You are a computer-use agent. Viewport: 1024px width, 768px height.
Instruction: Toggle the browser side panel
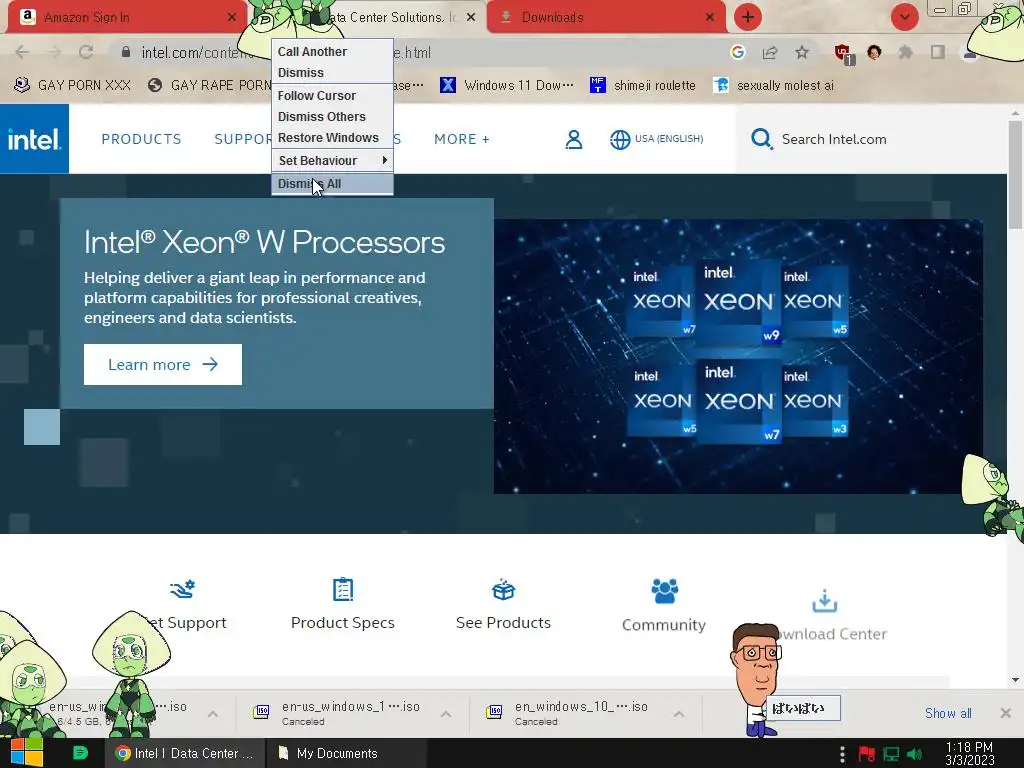click(938, 52)
